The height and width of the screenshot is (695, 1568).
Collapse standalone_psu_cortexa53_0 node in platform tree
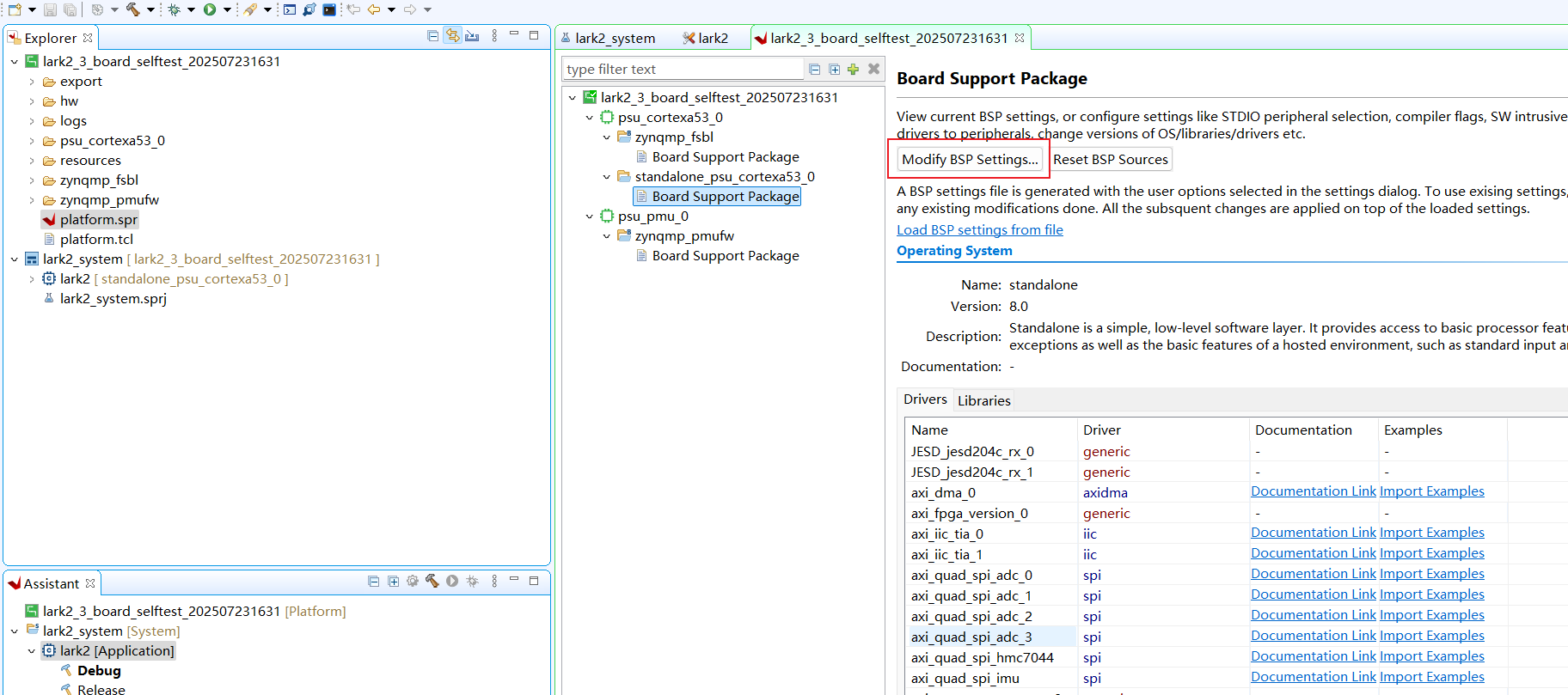click(x=607, y=177)
